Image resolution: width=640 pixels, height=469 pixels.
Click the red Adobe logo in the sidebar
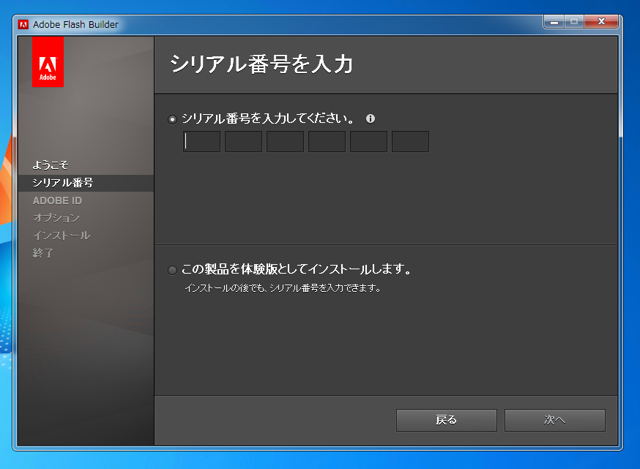(48, 62)
